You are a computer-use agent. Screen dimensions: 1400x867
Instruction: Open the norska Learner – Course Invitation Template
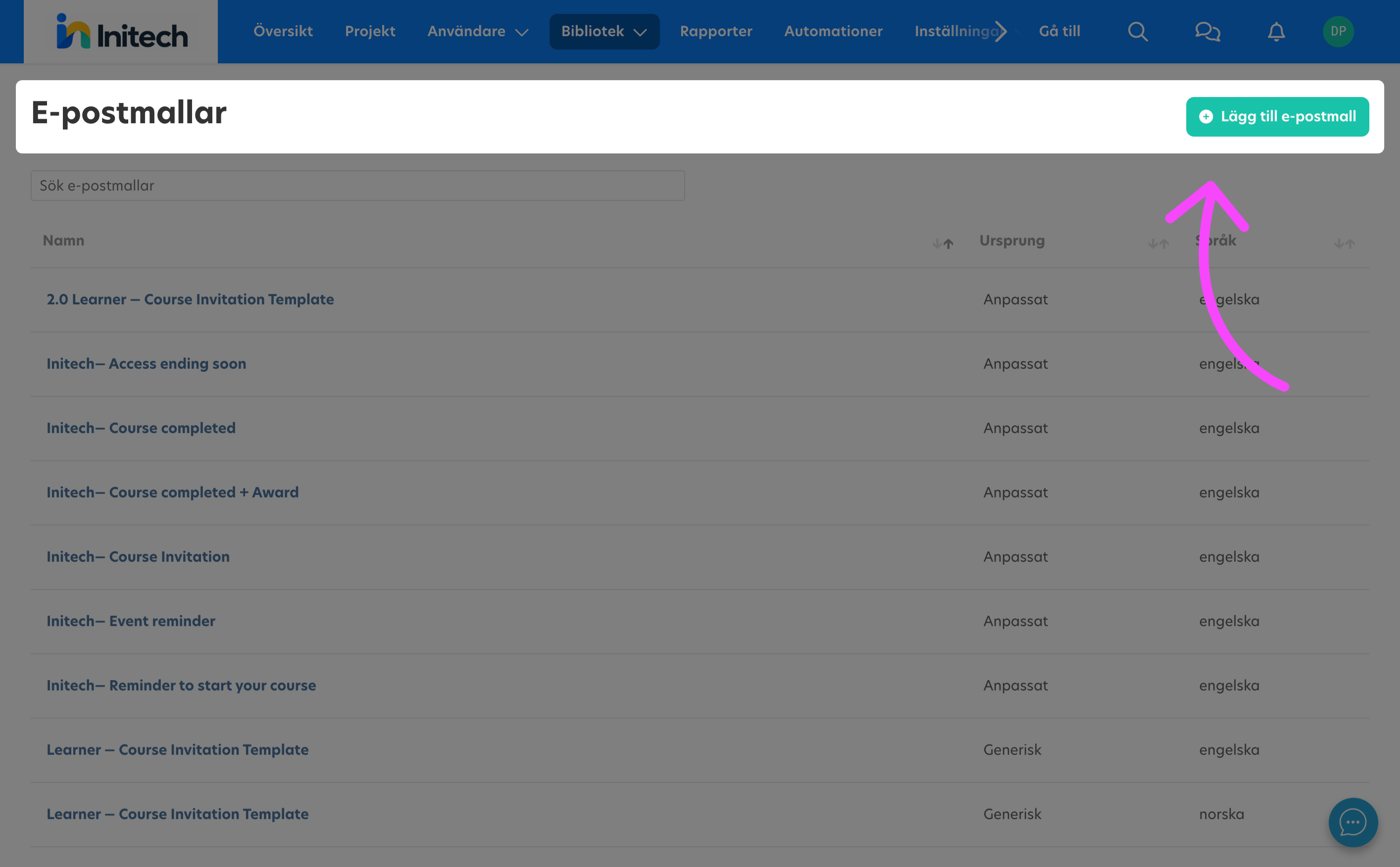click(178, 814)
